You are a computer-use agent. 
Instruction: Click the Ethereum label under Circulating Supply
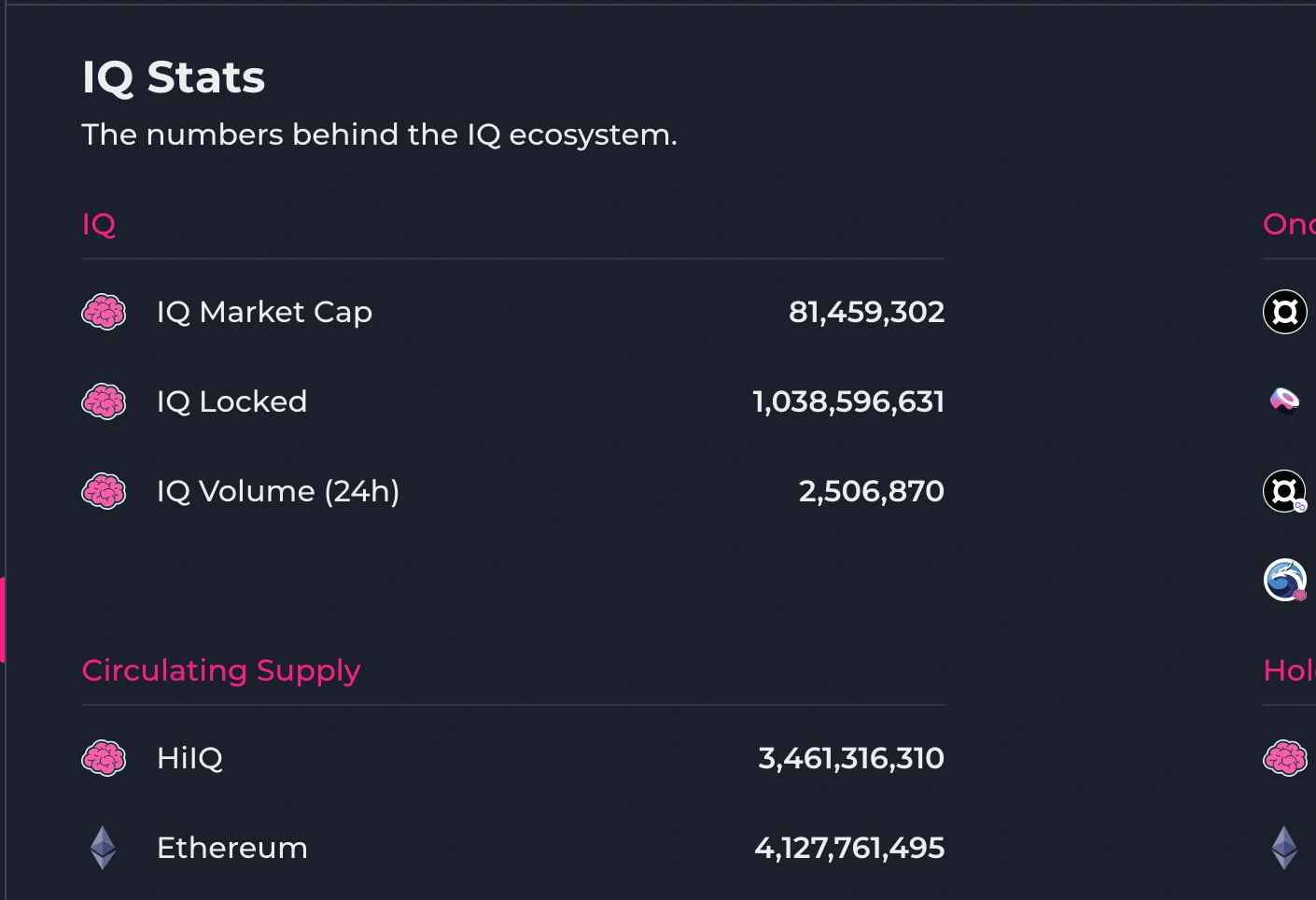point(232,848)
